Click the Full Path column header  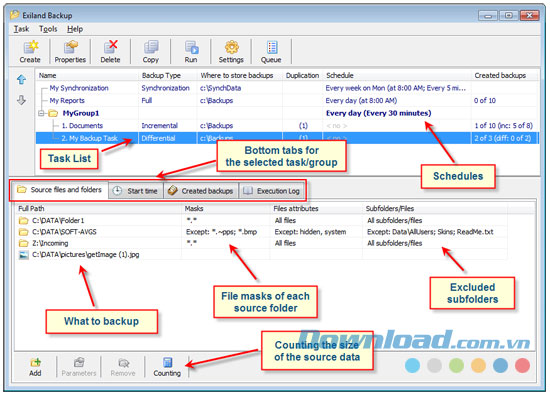(x=99, y=209)
